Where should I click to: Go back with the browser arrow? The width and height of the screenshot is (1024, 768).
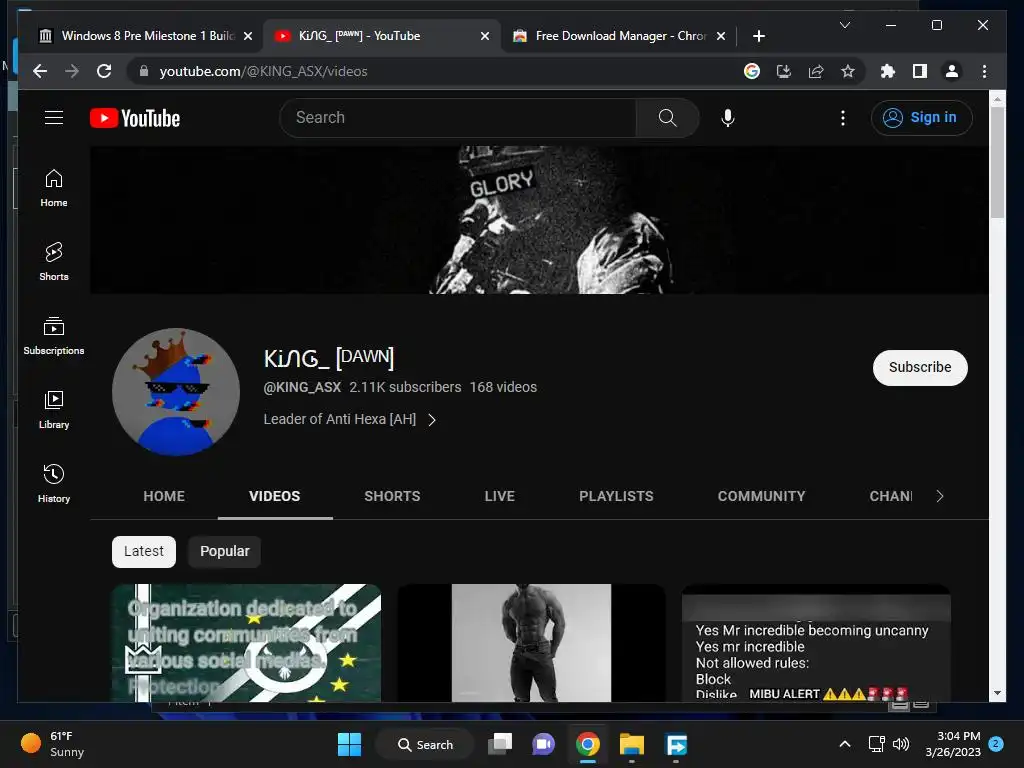coord(40,71)
